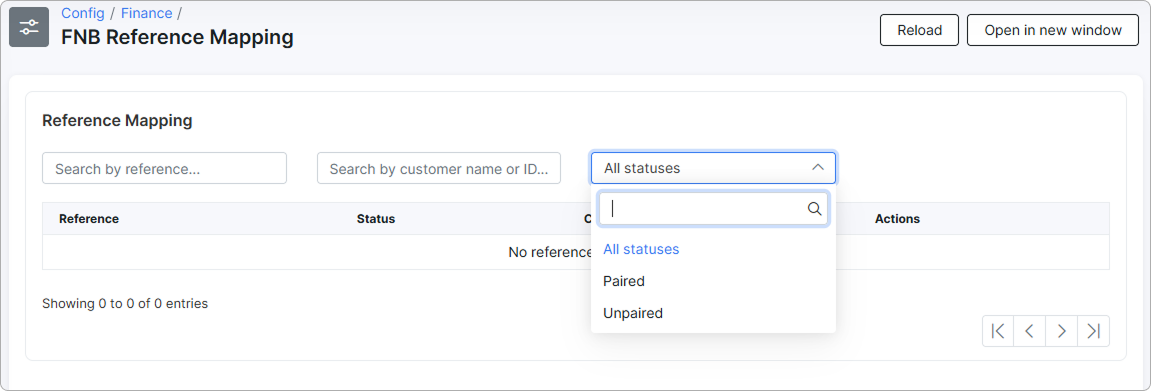Open the Finance breadcrumb link
The width and height of the screenshot is (1151, 391).
point(147,13)
